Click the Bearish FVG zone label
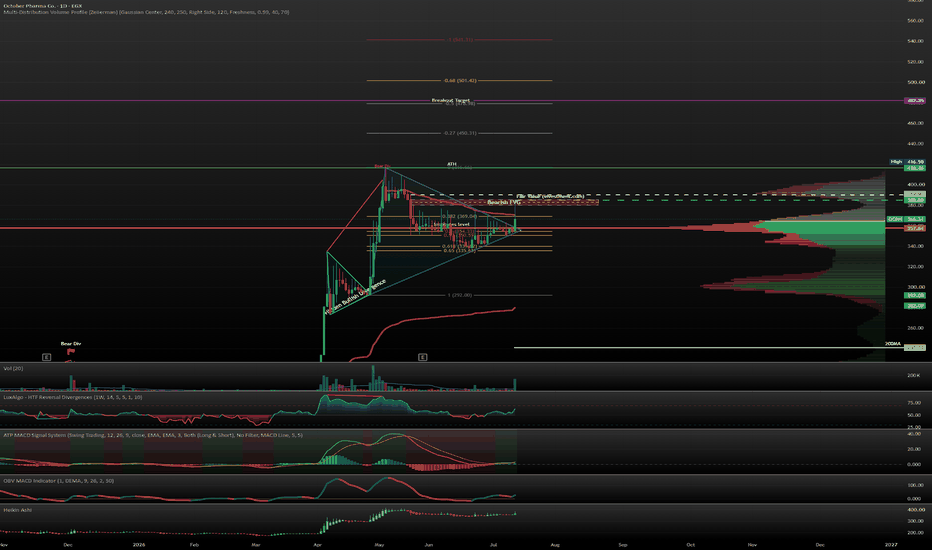Screen dimensions: 932x550 coord(504,203)
